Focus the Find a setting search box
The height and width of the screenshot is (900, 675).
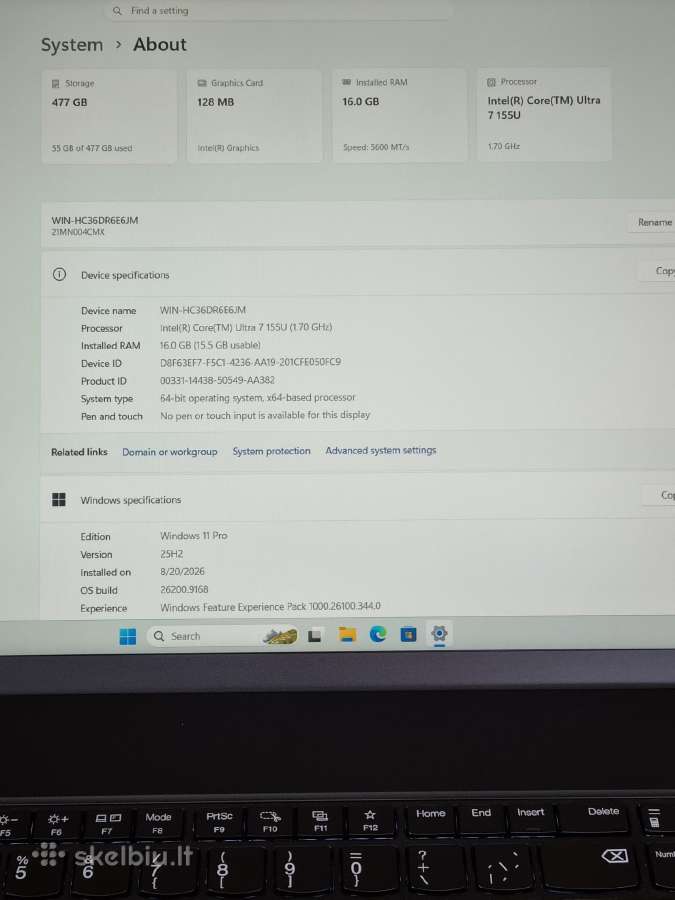point(278,11)
